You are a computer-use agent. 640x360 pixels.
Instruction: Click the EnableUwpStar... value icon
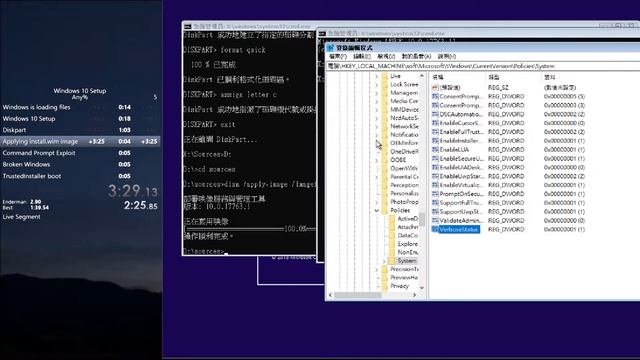pyautogui.click(x=435, y=176)
